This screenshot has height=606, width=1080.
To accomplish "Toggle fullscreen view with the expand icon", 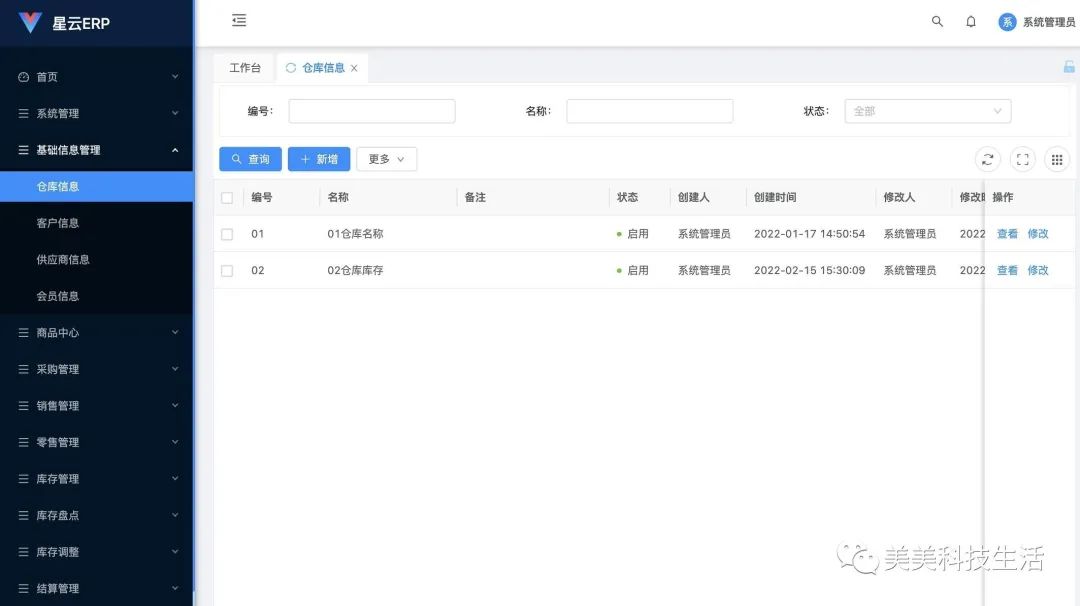I will [1022, 159].
